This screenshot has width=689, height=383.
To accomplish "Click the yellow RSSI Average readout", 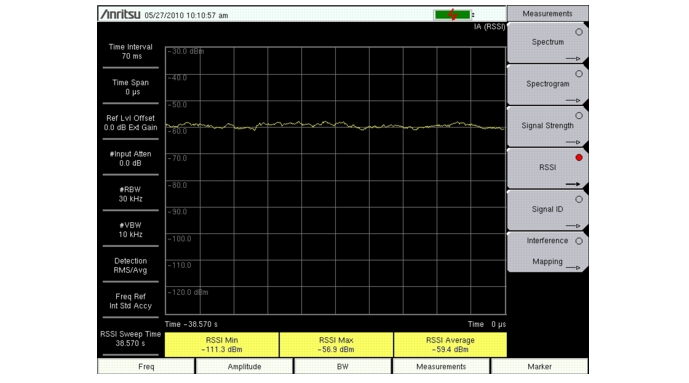I will point(450,345).
